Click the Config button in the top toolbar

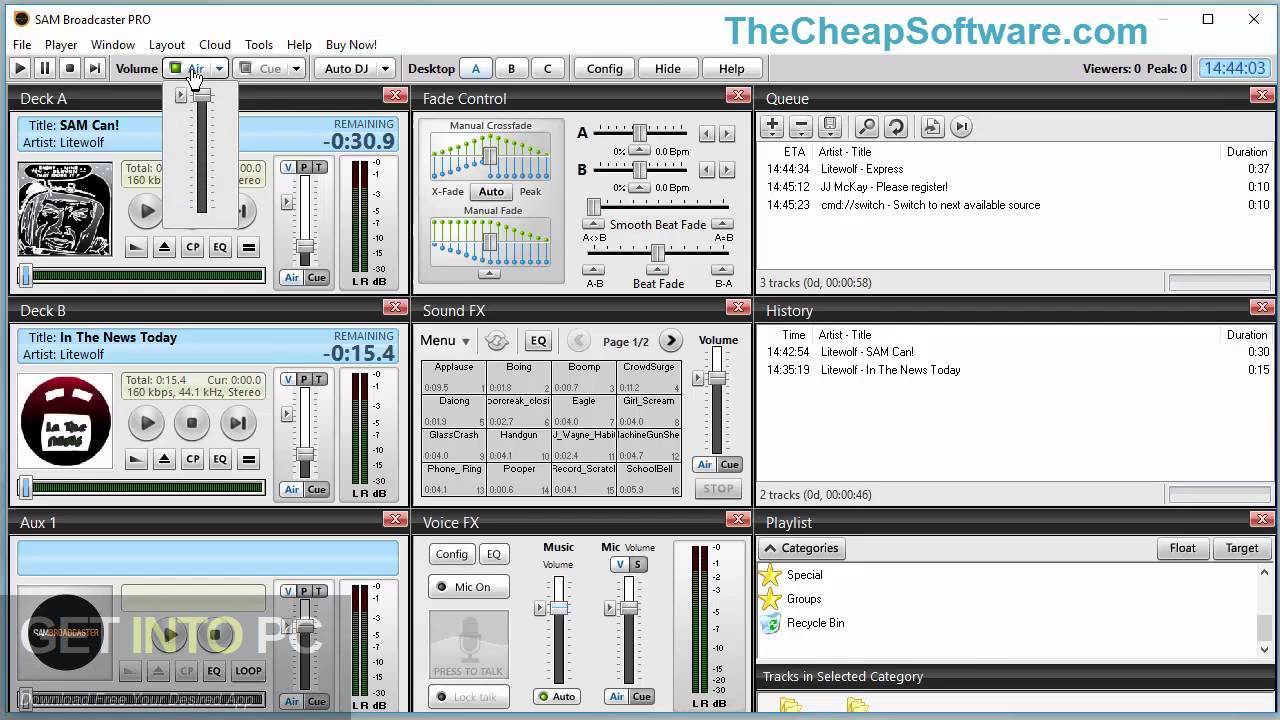point(605,69)
